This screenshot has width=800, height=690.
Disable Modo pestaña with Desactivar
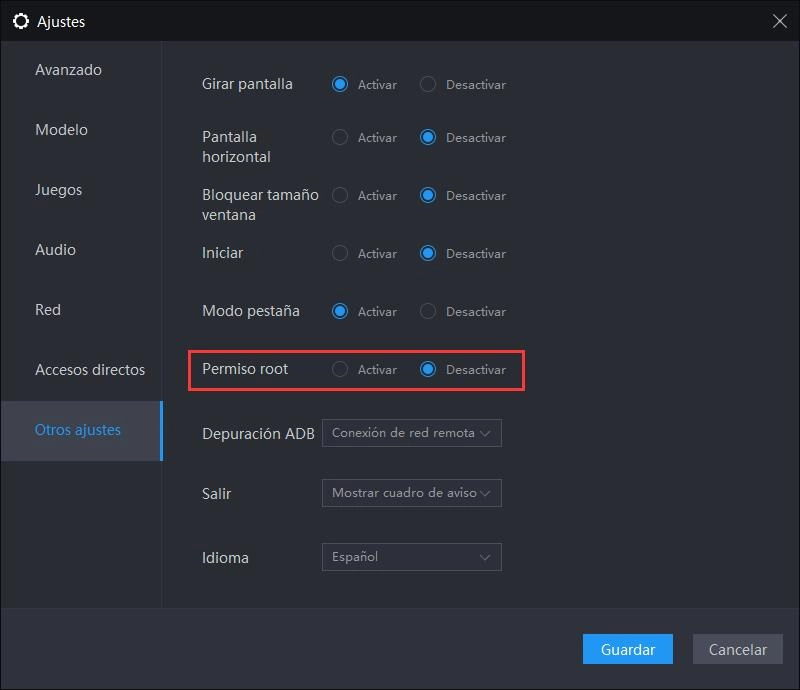[x=428, y=311]
